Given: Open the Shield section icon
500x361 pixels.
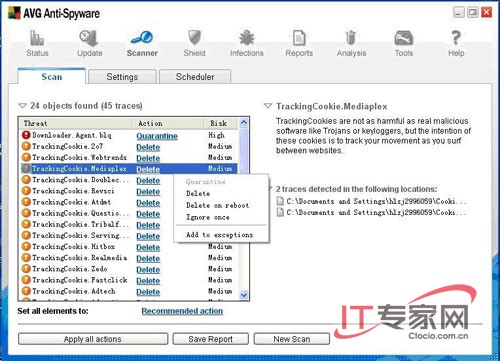Looking at the screenshot, I should click(194, 38).
